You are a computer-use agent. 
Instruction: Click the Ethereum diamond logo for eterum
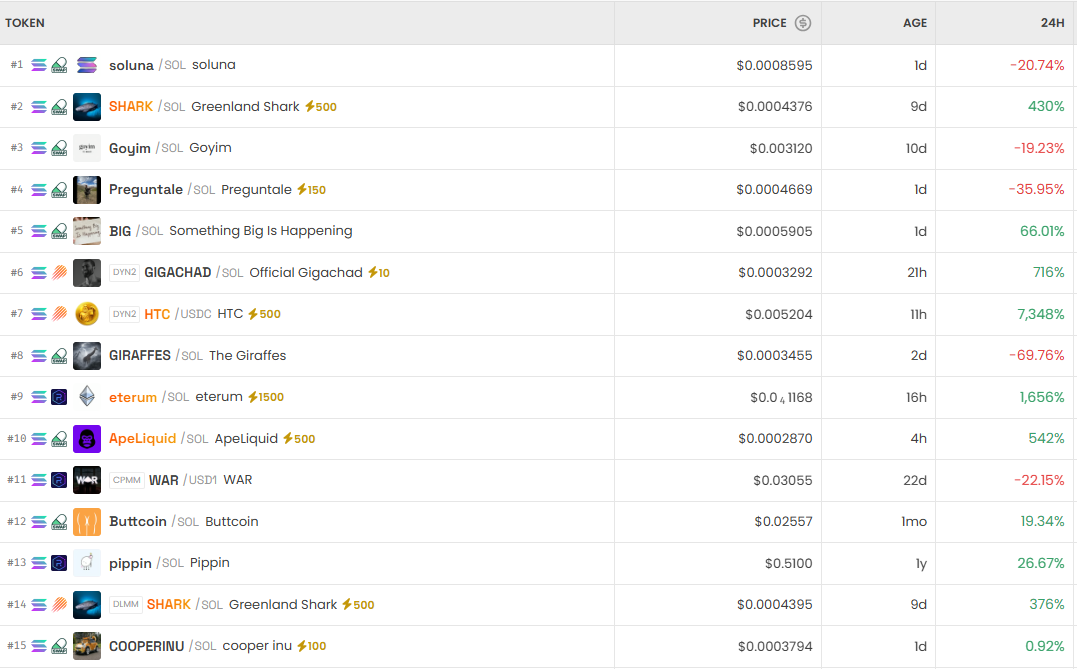pyautogui.click(x=87, y=397)
